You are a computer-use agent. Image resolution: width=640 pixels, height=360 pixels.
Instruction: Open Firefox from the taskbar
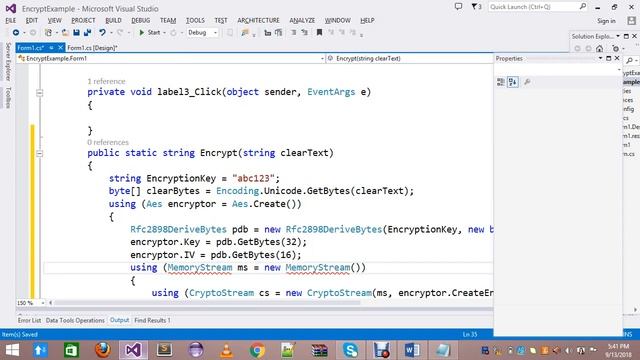tap(102, 350)
